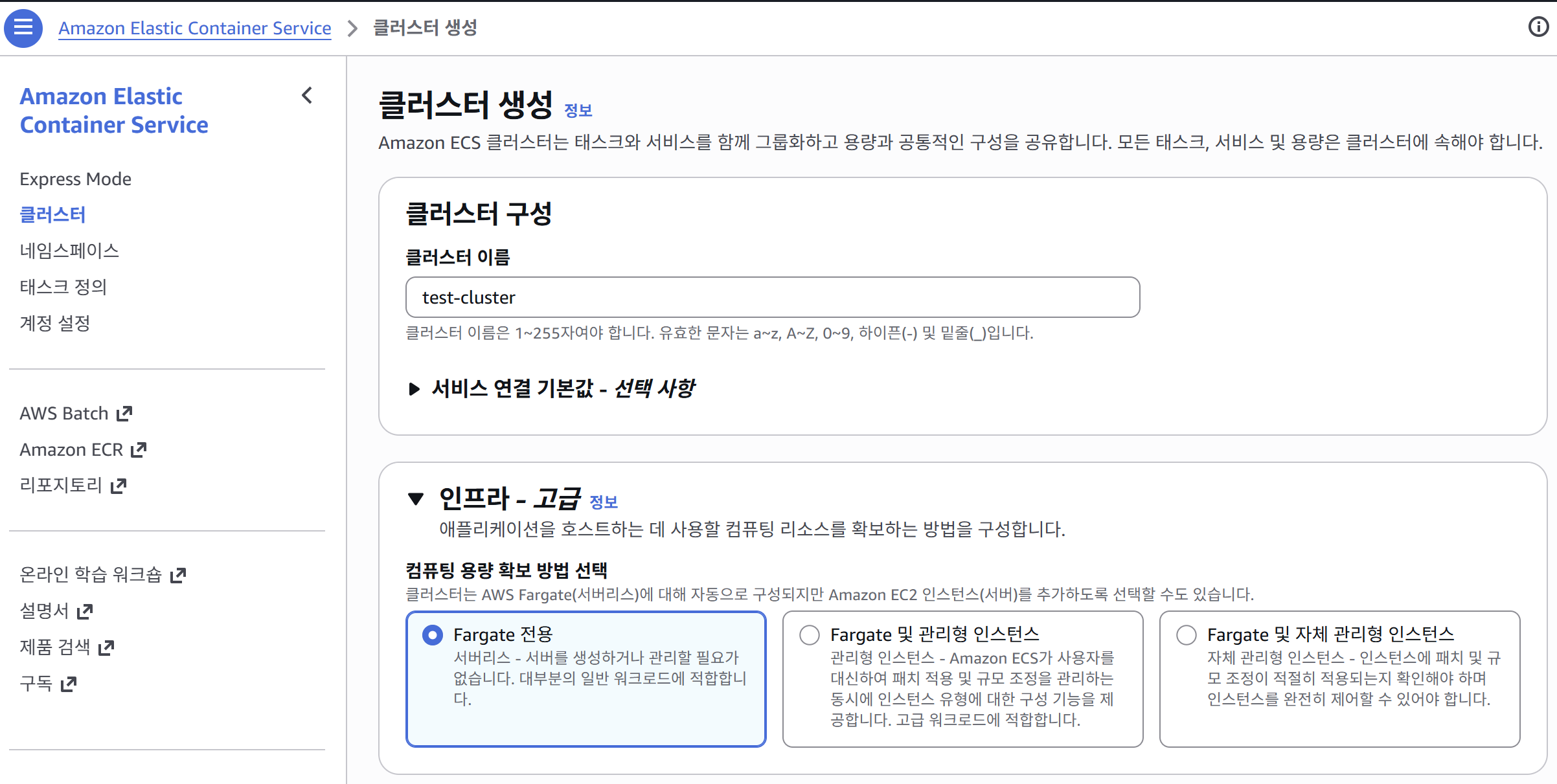Select Fargate 및 자체 관리형 인스턴스

click(1186, 635)
